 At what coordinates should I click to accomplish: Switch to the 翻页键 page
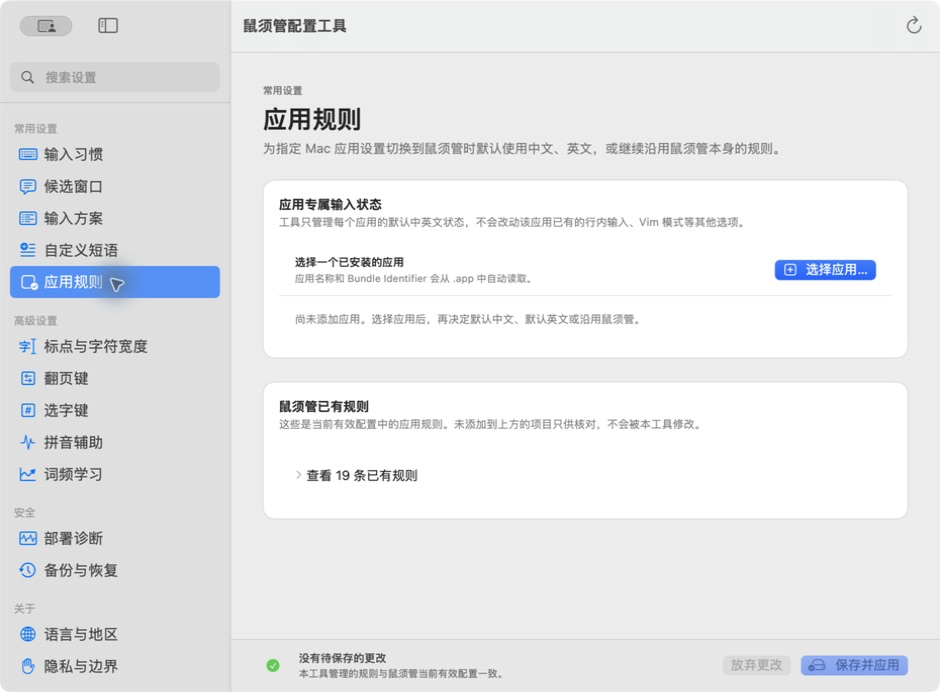click(115, 378)
